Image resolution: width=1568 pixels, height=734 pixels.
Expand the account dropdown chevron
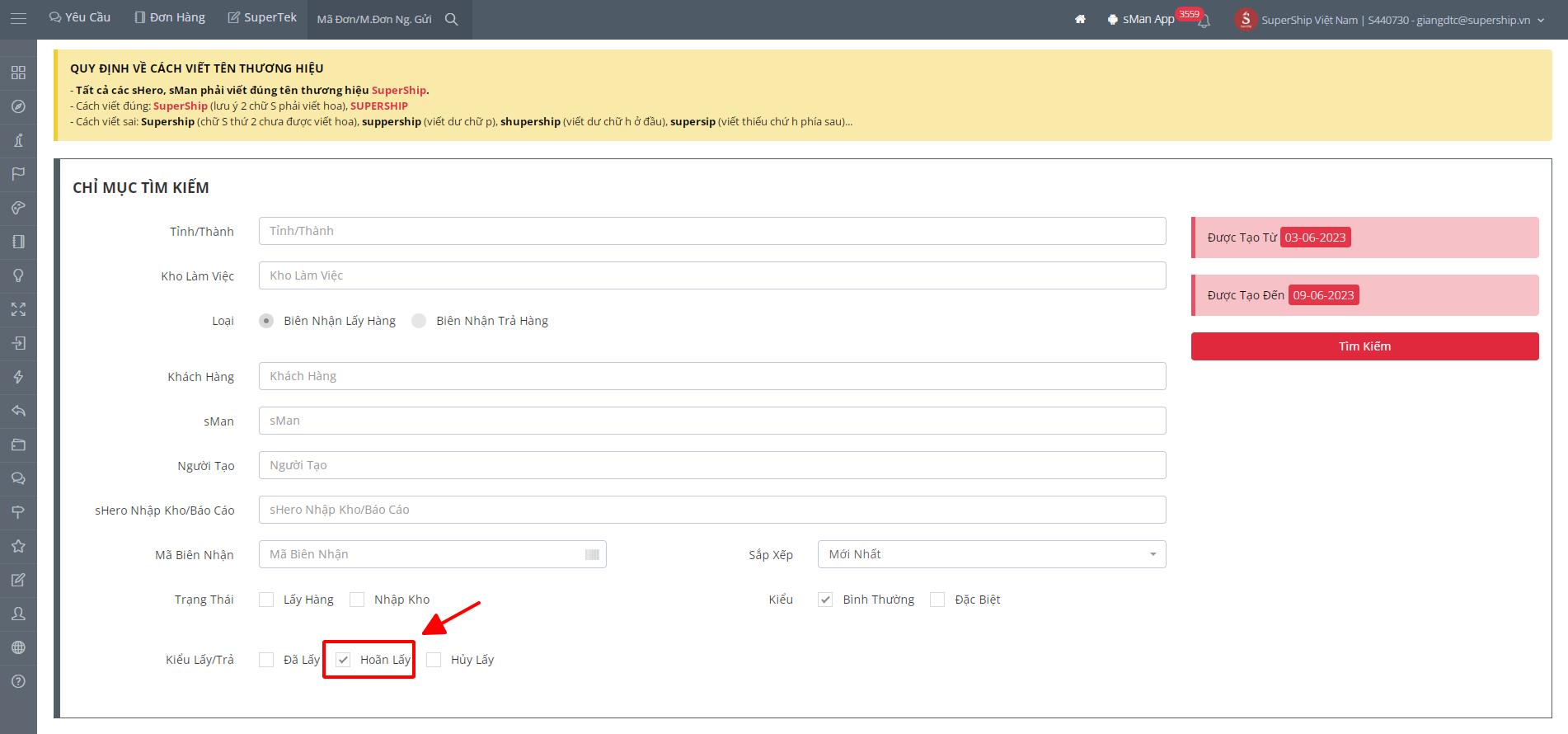[x=1541, y=20]
